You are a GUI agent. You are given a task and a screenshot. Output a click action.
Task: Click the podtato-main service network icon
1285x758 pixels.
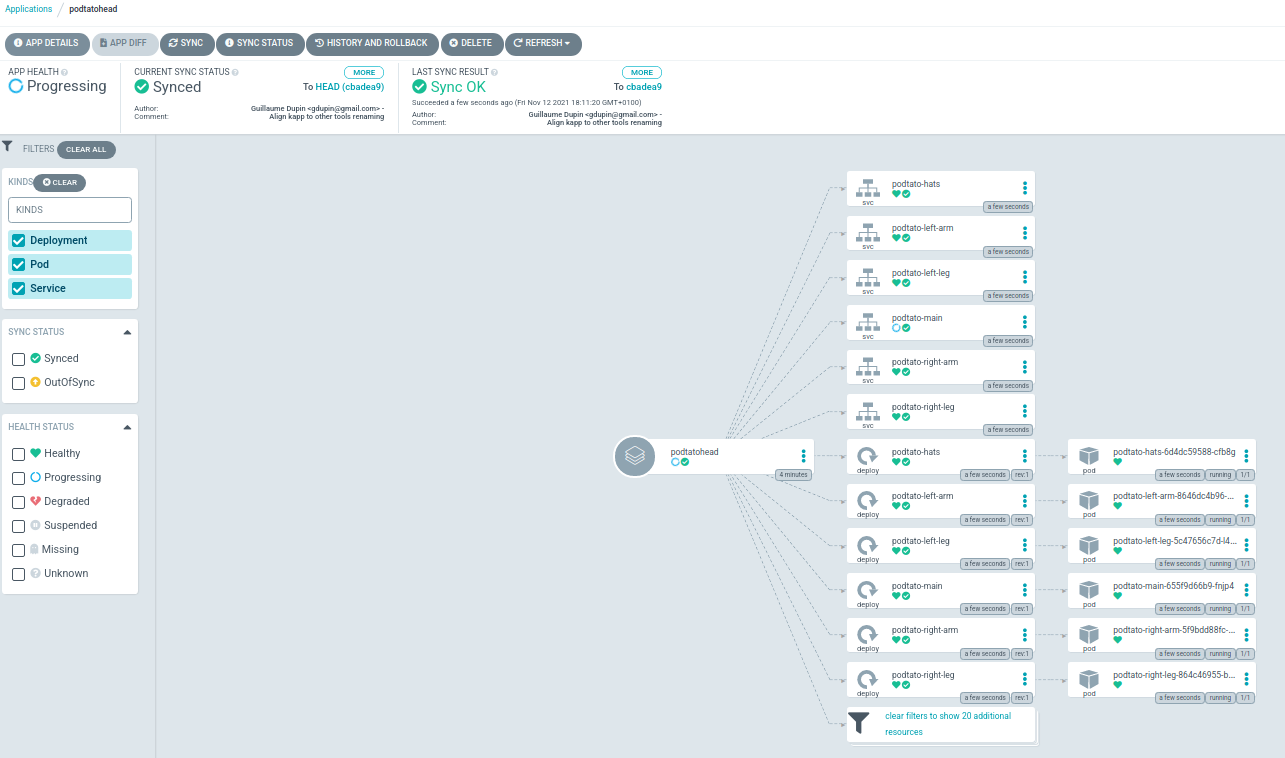(867, 322)
